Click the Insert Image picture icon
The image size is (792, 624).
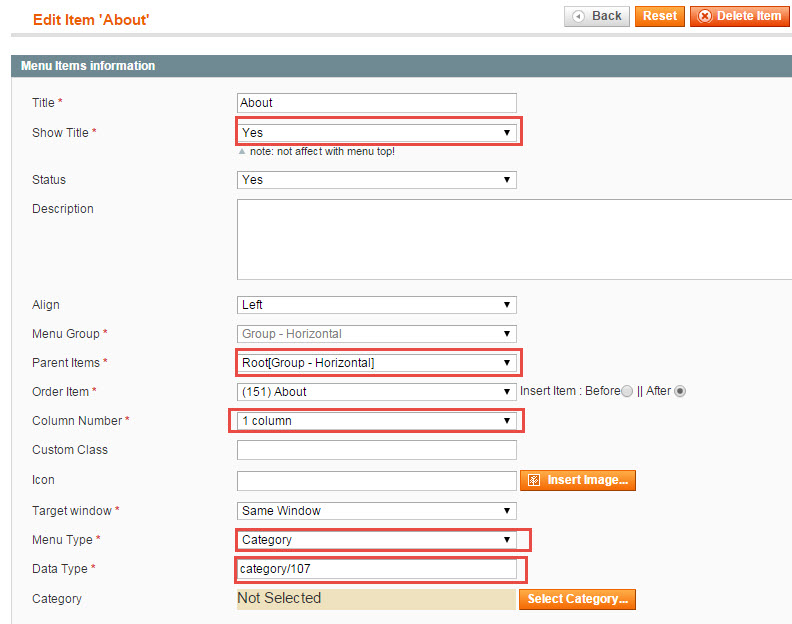[x=534, y=480]
